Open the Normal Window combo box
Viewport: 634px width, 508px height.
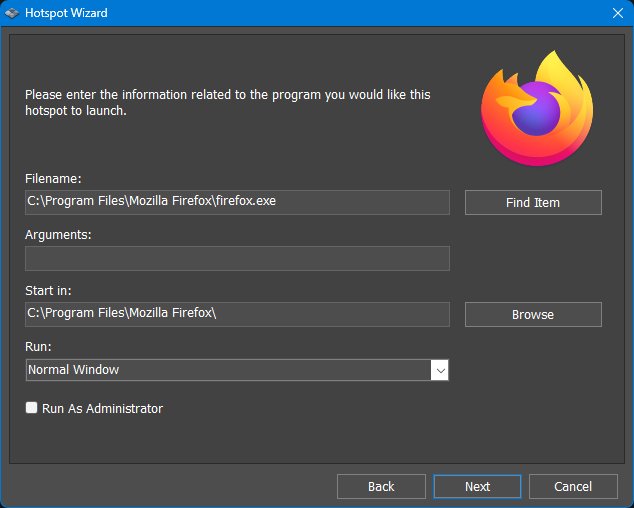coord(237,370)
